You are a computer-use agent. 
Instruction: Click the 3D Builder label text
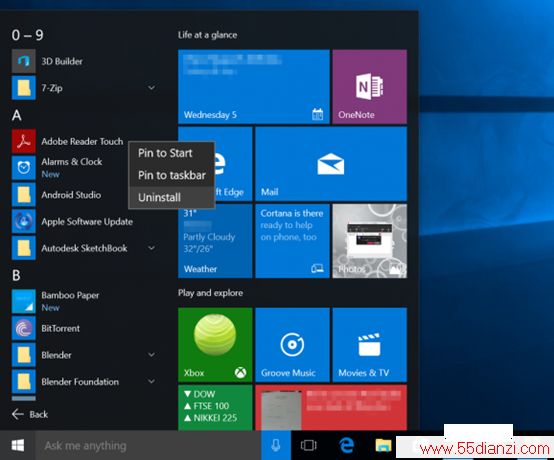pyautogui.click(x=62, y=61)
